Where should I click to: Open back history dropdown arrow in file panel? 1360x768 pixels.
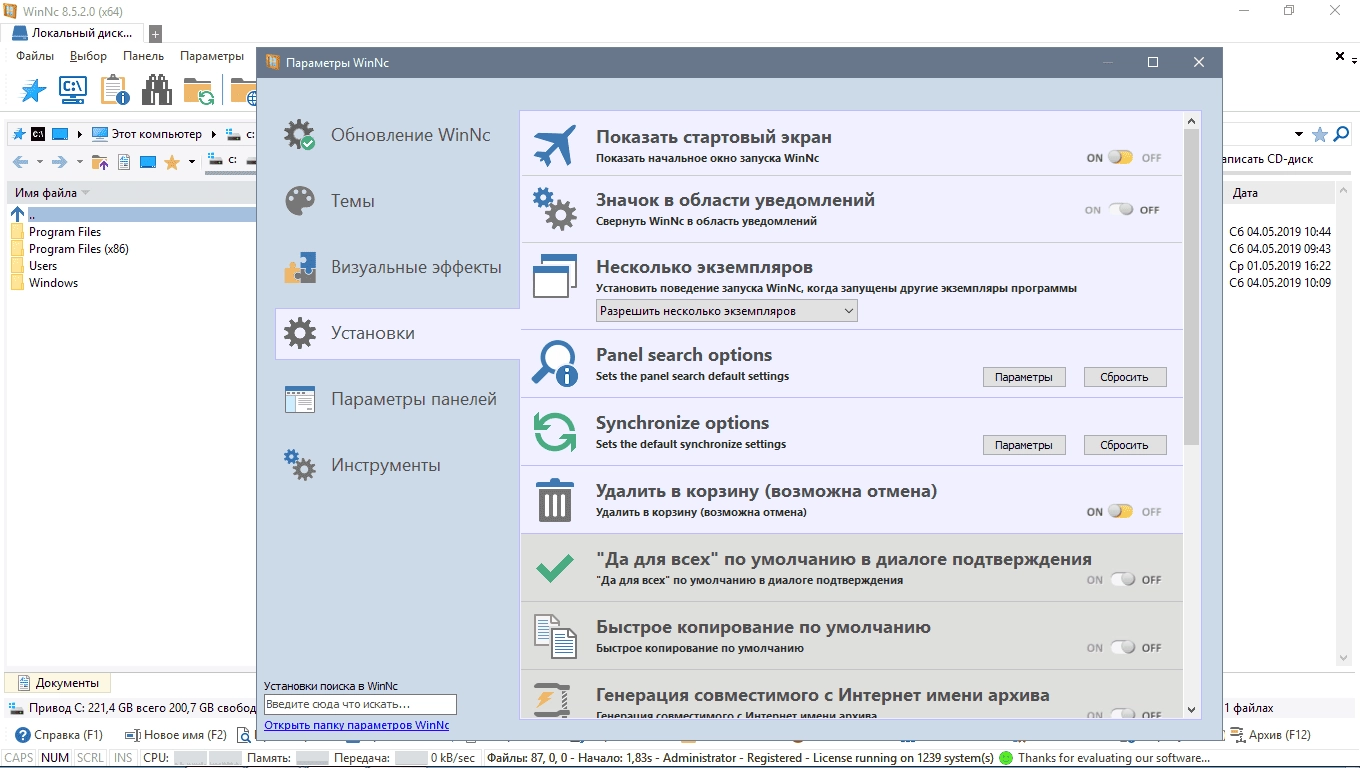point(40,162)
